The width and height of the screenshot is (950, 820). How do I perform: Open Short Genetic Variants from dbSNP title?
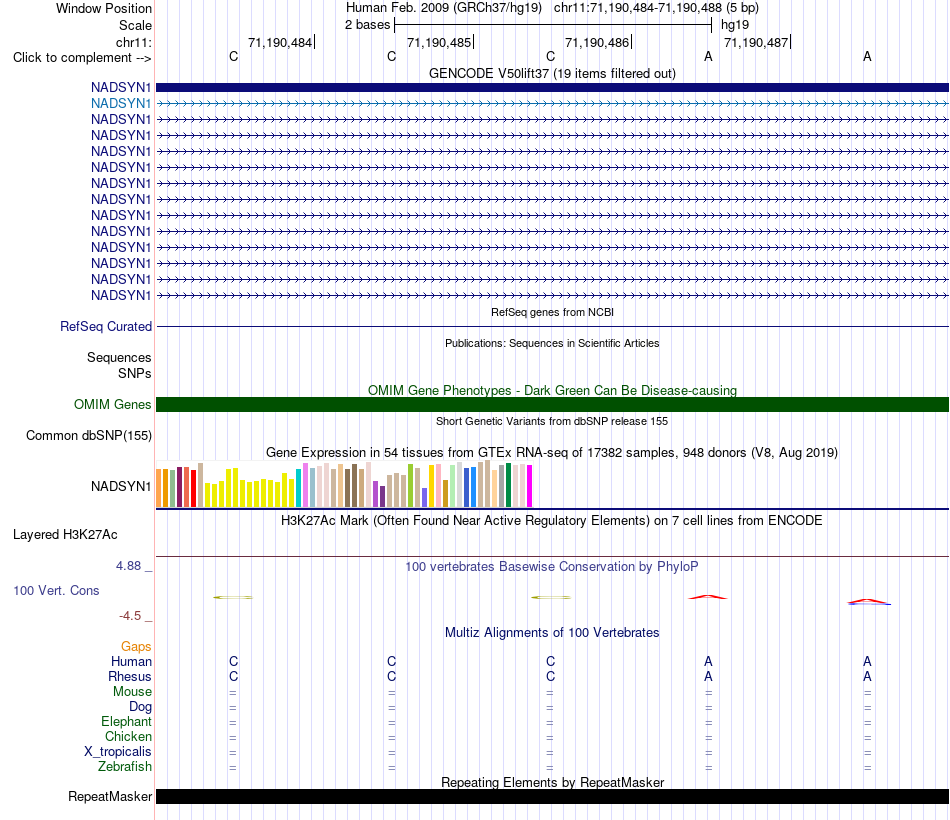click(x=552, y=421)
